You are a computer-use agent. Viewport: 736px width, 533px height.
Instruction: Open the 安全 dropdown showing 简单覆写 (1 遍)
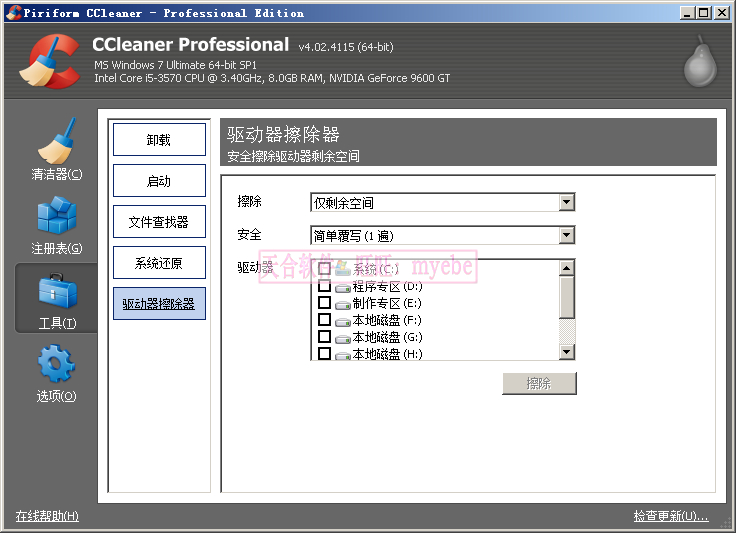443,235
